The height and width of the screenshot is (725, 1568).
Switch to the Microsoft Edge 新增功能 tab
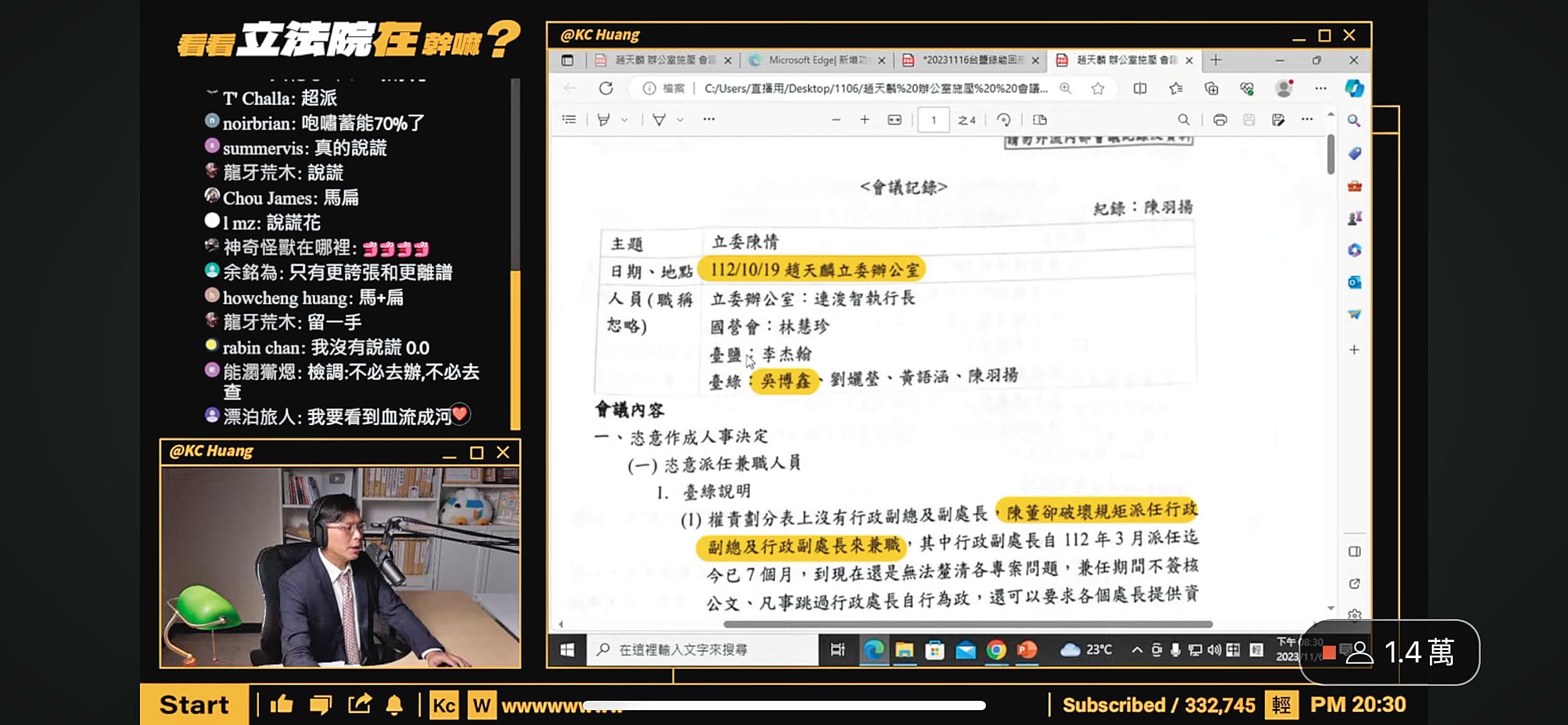(x=816, y=60)
